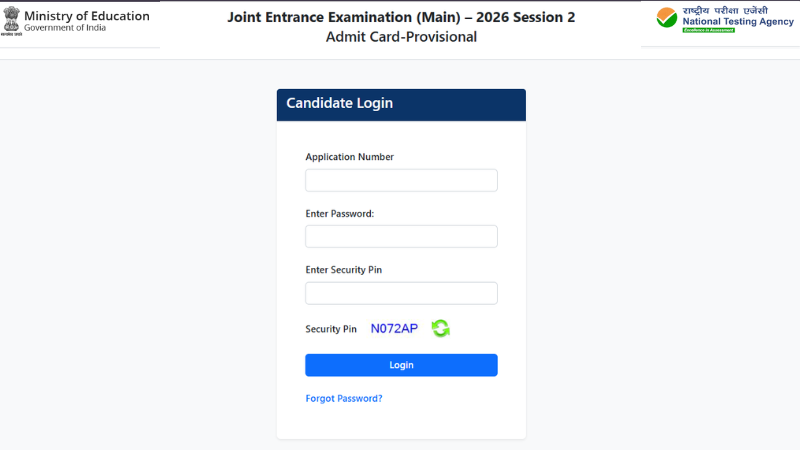Click the Joint Entrance Examination (Main) title
The height and width of the screenshot is (450, 800).
(x=401, y=18)
